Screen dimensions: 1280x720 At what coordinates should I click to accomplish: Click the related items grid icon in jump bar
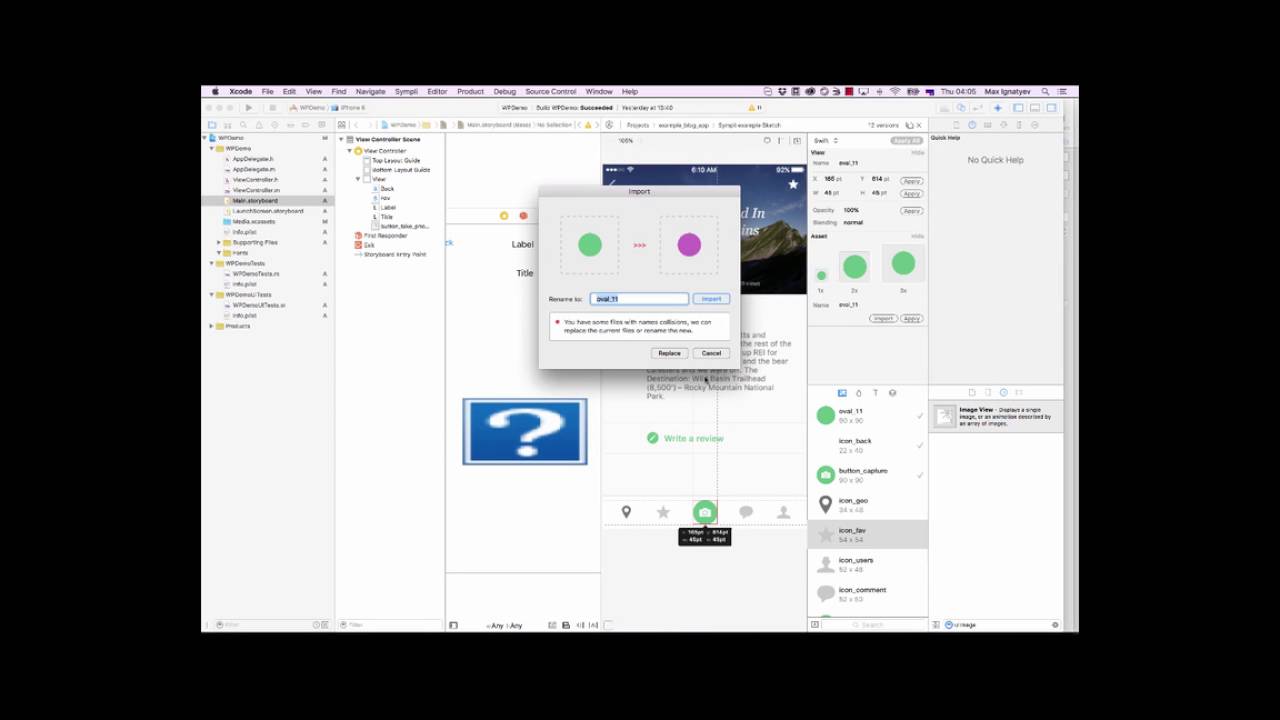pyautogui.click(x=341, y=125)
